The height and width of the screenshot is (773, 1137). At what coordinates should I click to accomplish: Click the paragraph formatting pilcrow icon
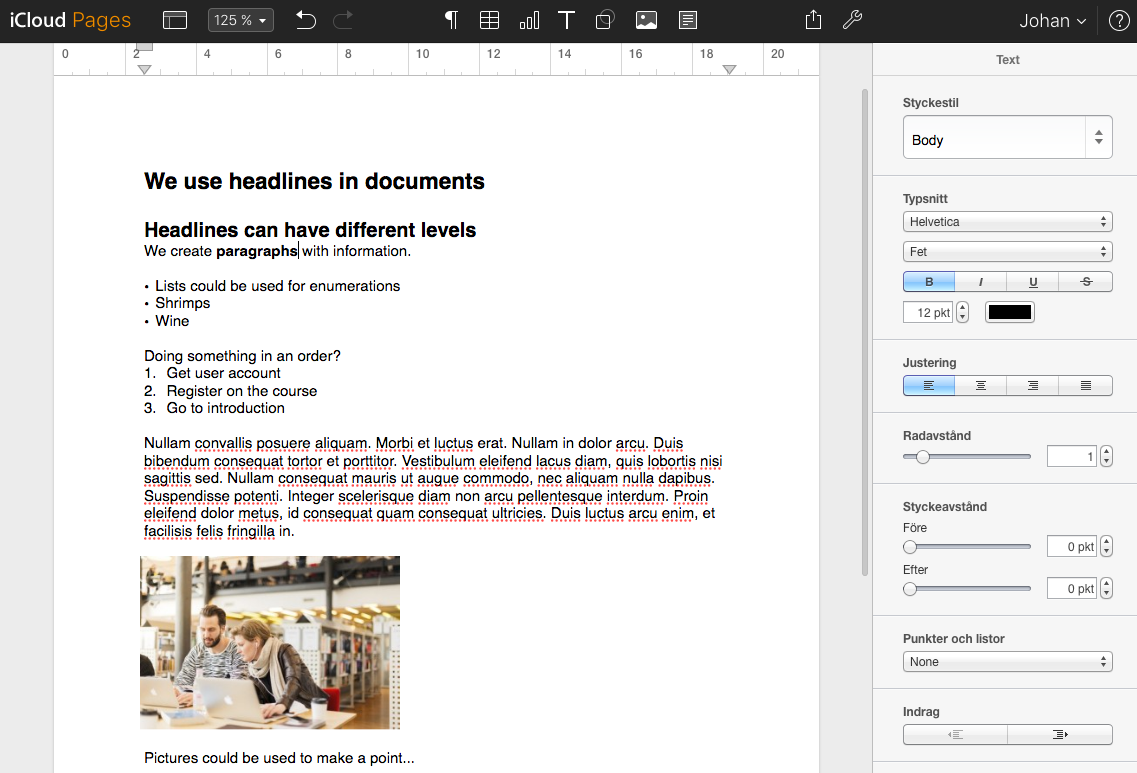tap(451, 20)
